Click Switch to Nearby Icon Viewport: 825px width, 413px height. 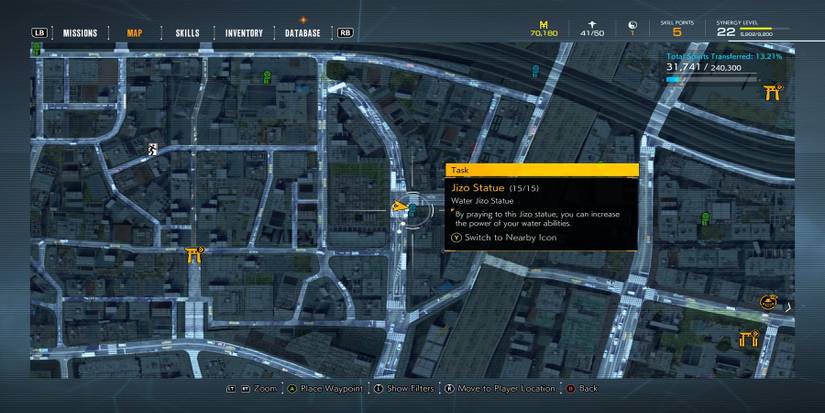[510, 237]
